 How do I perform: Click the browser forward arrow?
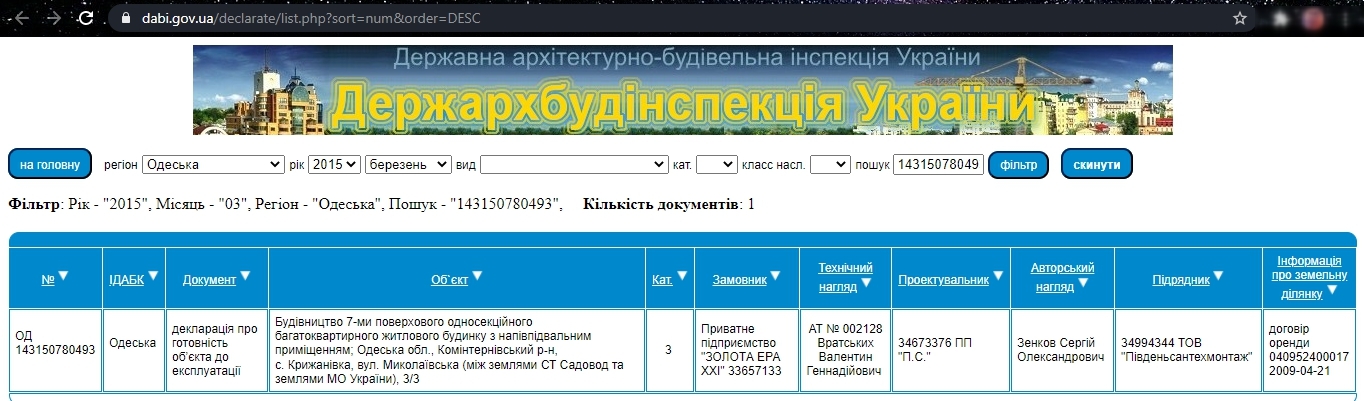coord(53,18)
